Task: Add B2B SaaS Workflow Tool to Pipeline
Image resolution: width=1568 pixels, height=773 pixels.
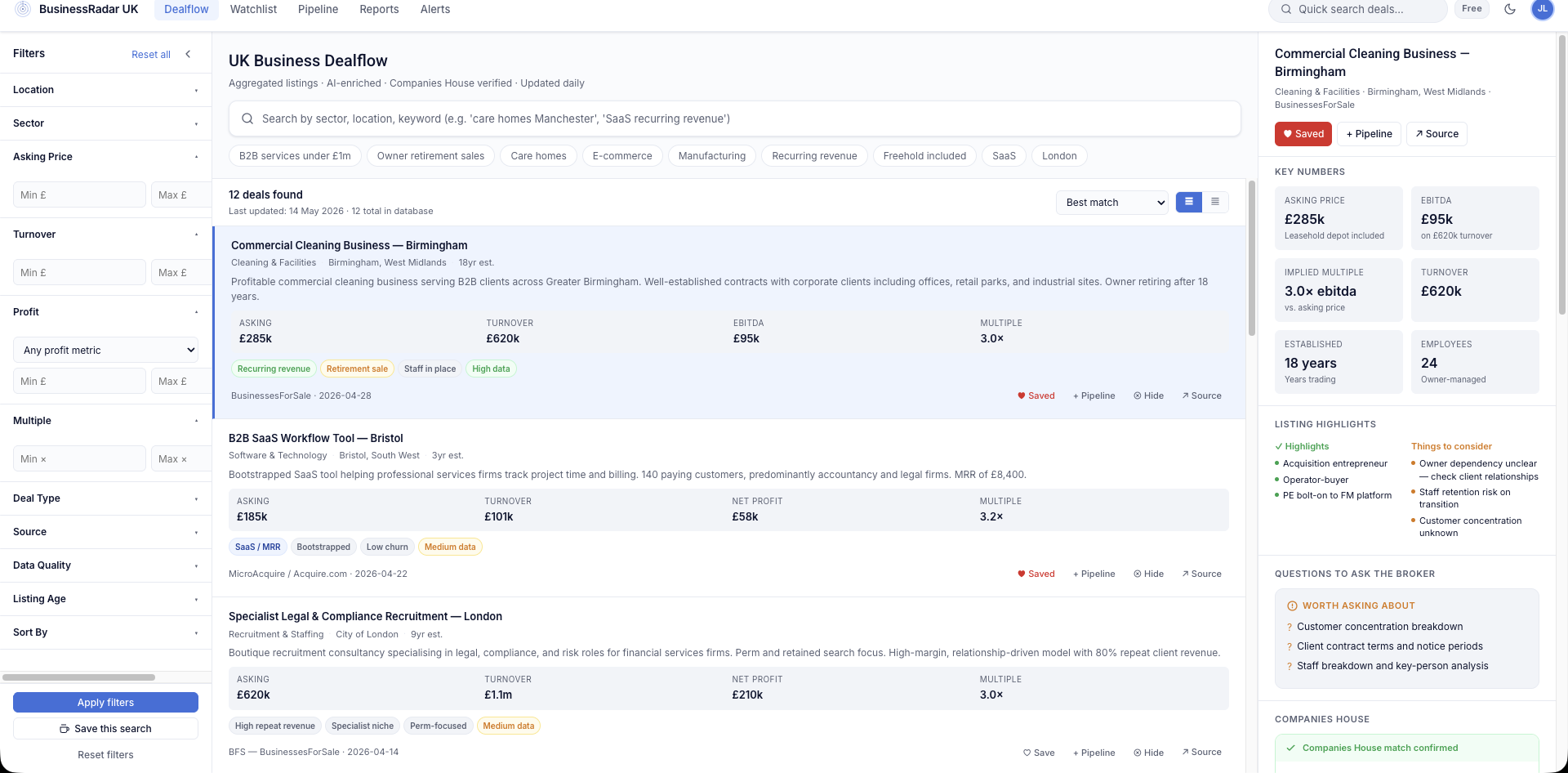Action: pos(1094,574)
